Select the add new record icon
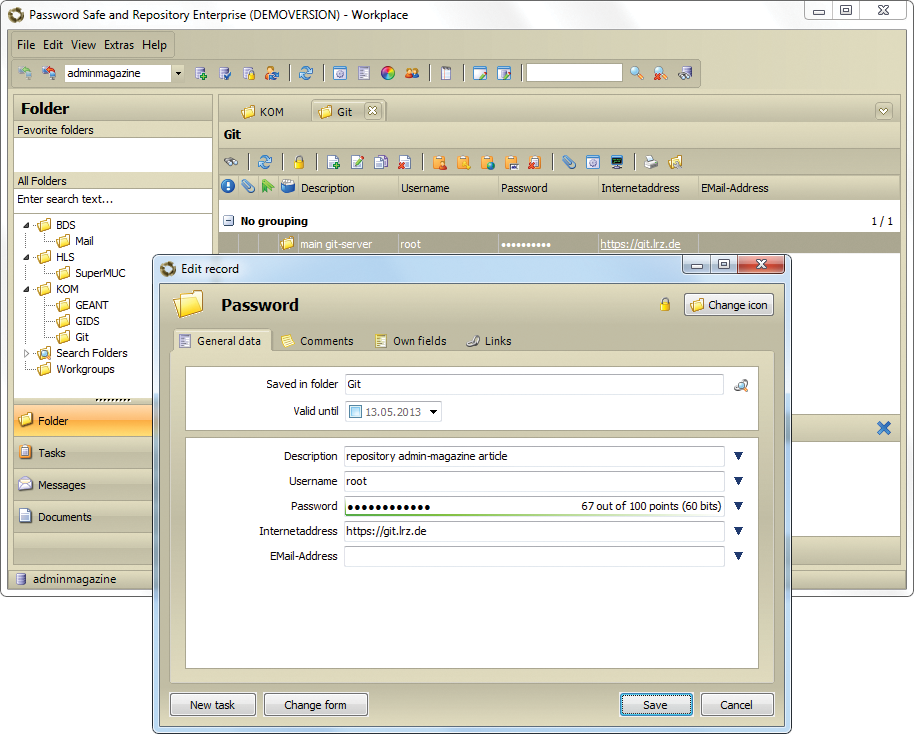 coord(333,161)
